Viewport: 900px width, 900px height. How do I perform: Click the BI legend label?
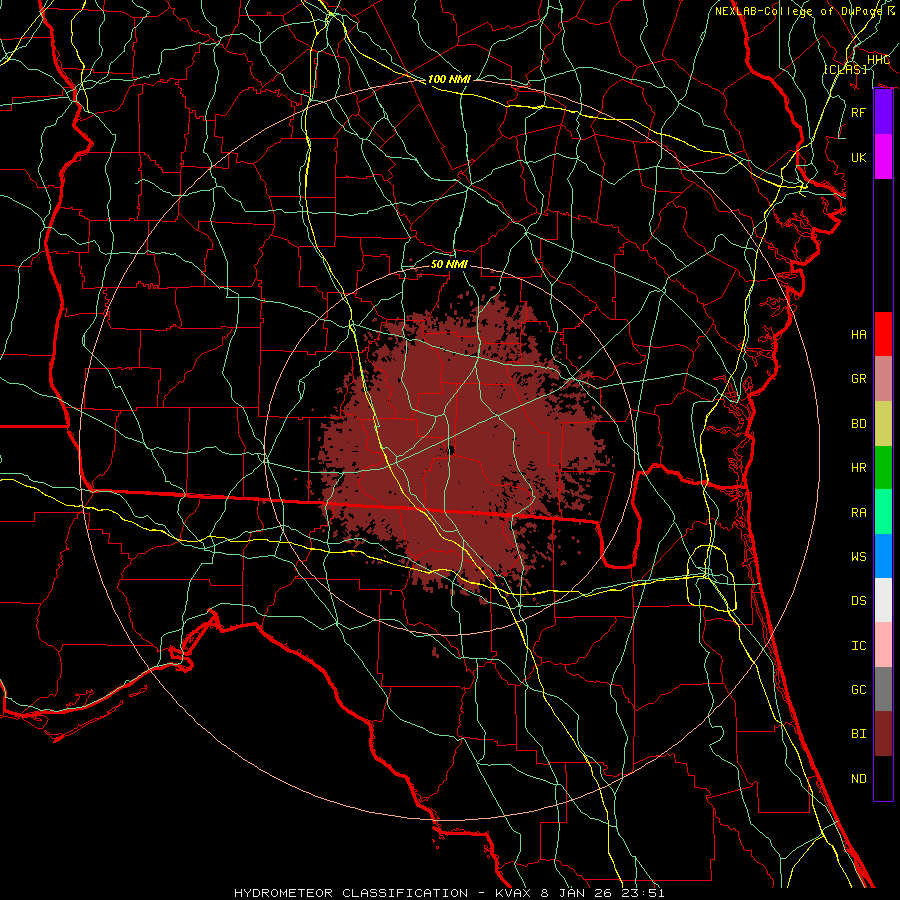[859, 734]
